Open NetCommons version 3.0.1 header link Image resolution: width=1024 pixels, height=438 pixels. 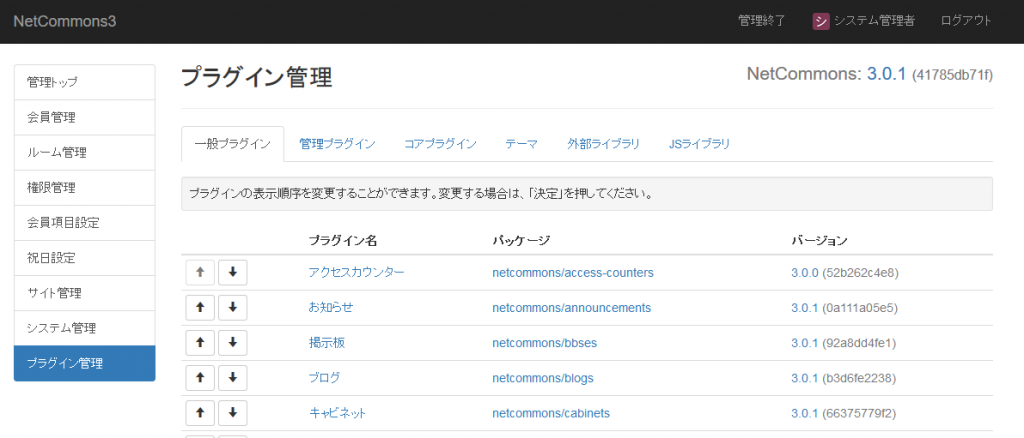point(886,74)
